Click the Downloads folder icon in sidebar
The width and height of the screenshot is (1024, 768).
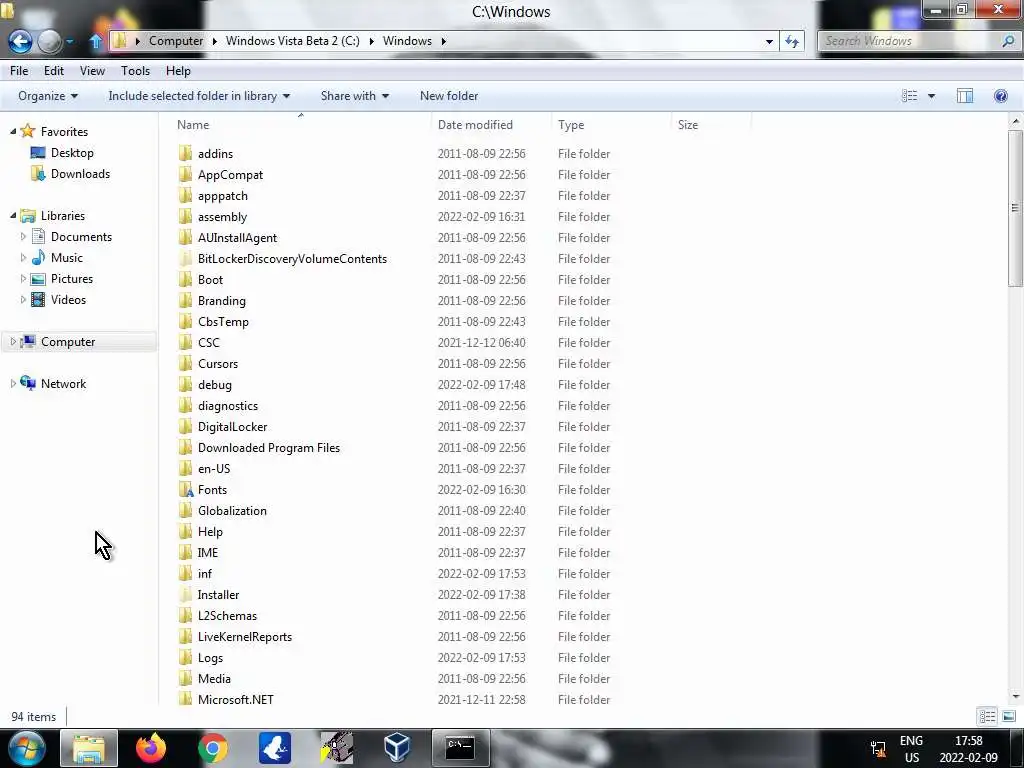(x=39, y=174)
